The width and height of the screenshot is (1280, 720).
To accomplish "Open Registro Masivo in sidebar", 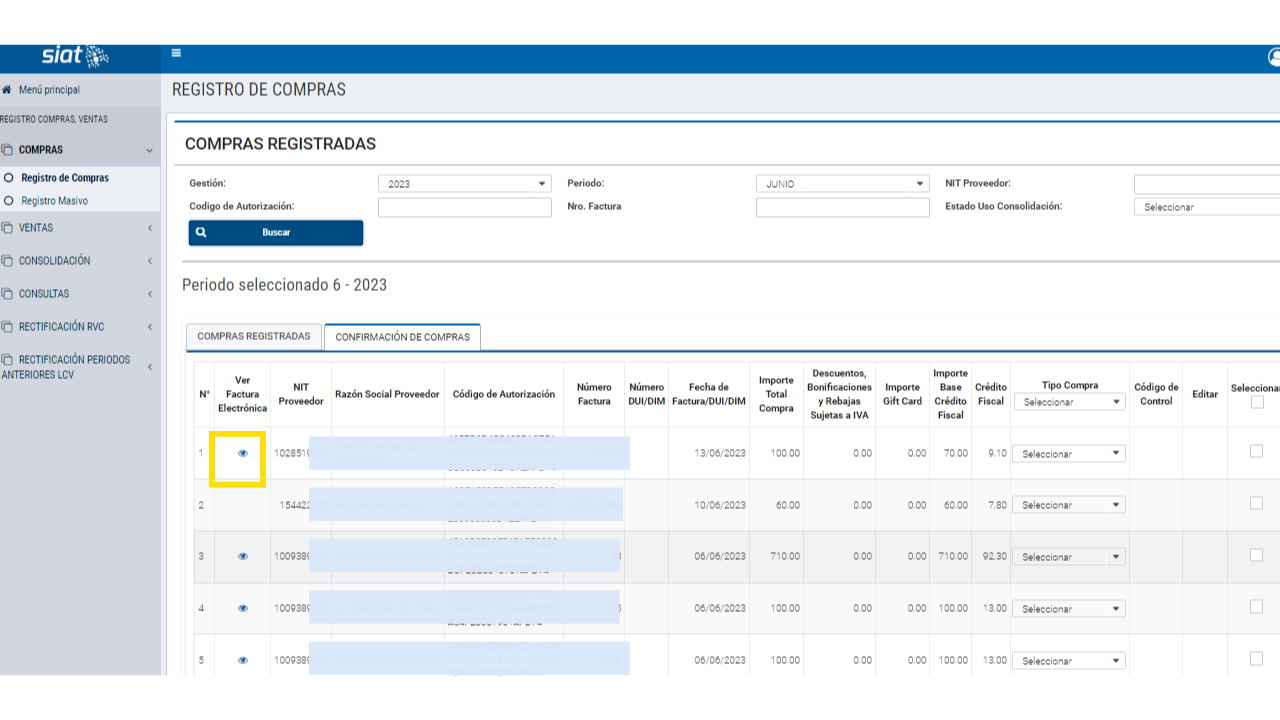I will click(x=54, y=201).
